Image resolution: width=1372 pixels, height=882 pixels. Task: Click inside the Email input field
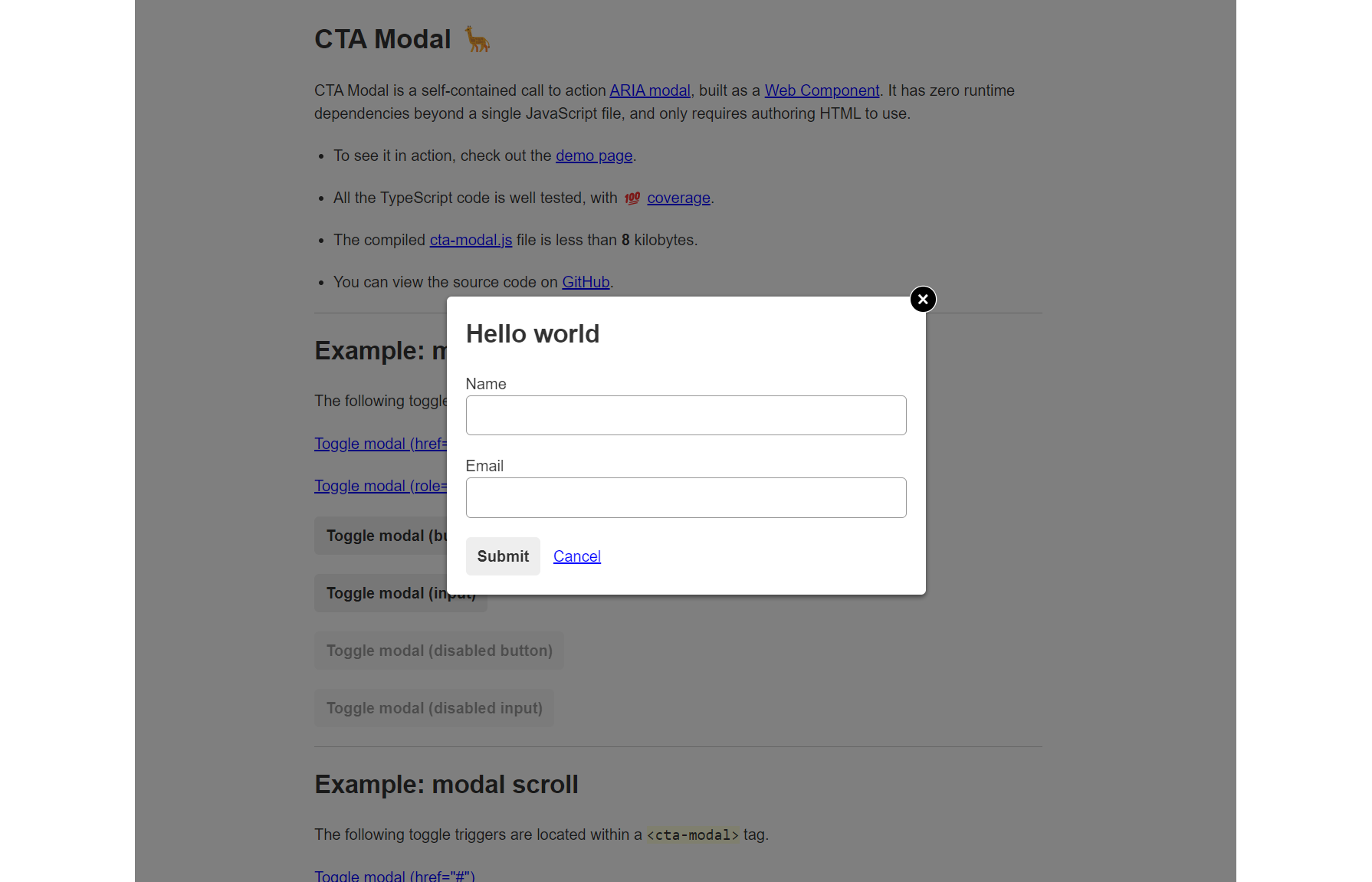tap(685, 497)
